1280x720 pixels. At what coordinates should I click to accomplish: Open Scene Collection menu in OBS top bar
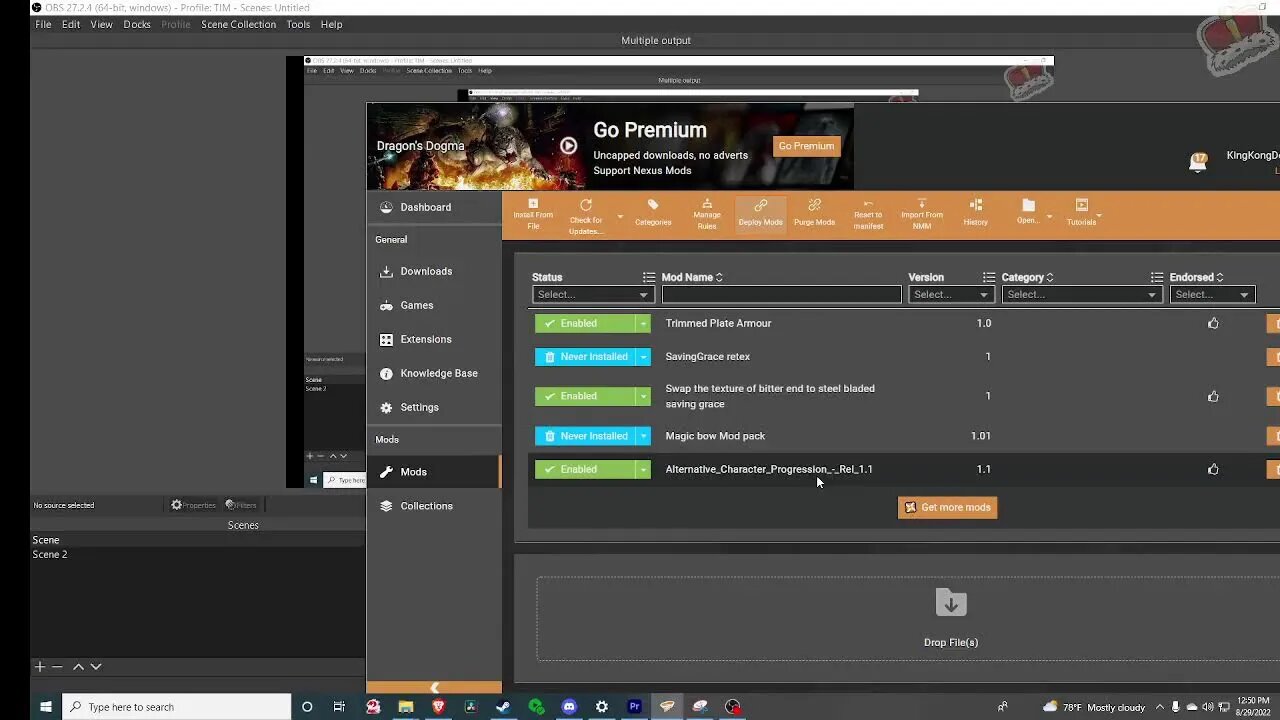[238, 24]
